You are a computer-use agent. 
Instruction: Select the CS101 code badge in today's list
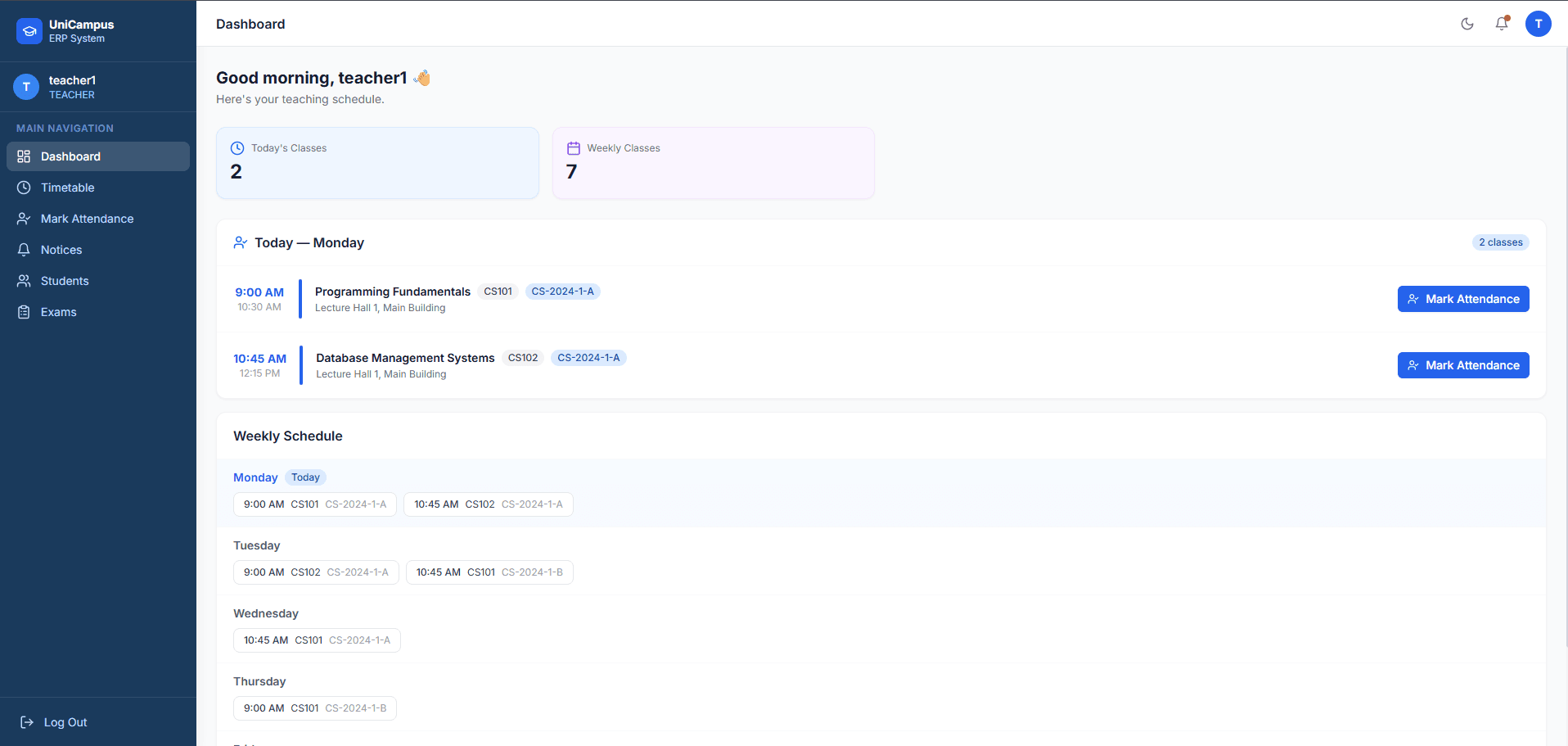tap(498, 292)
